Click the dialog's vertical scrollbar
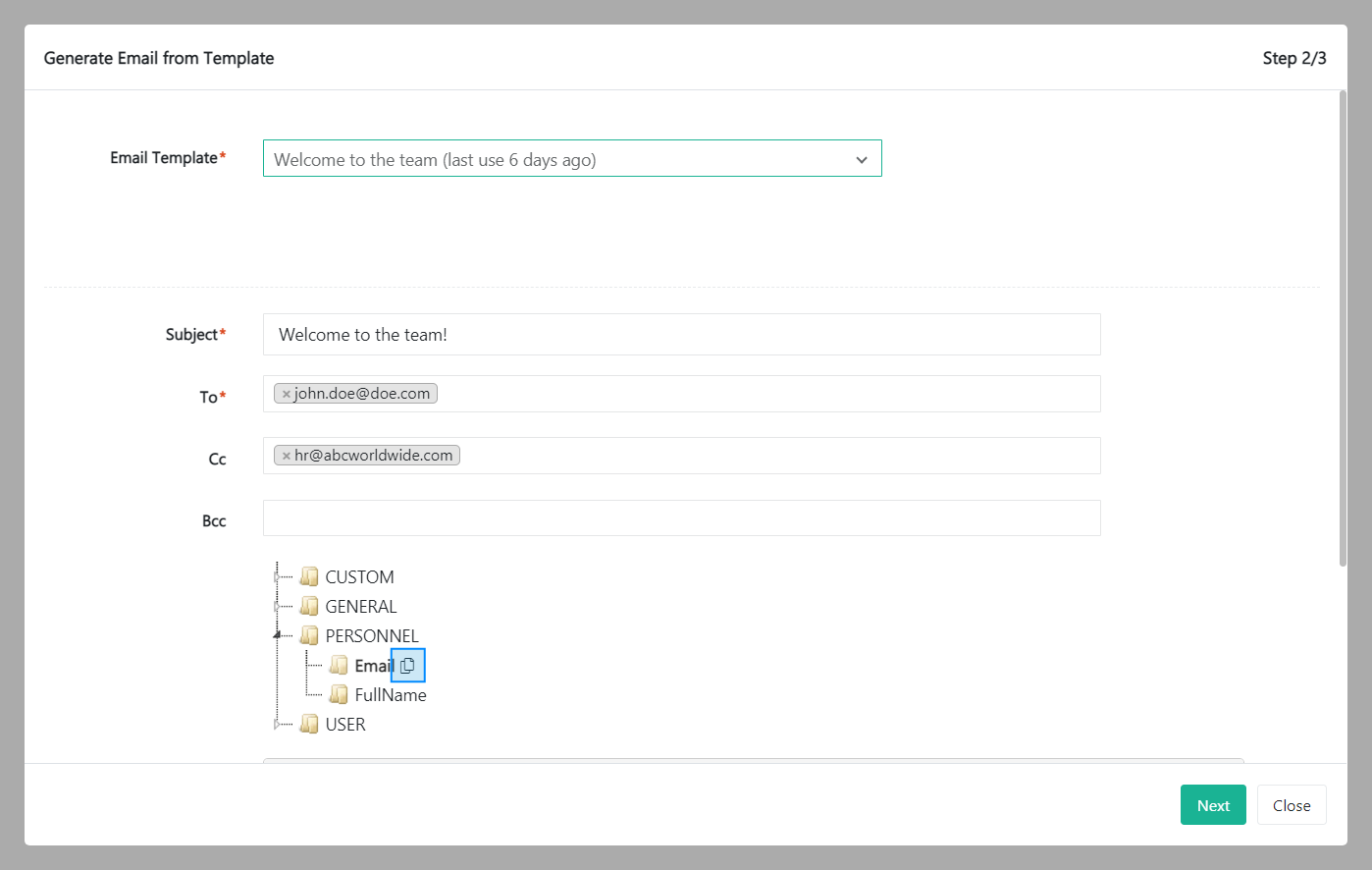This screenshot has width=1372, height=870. [x=1343, y=329]
